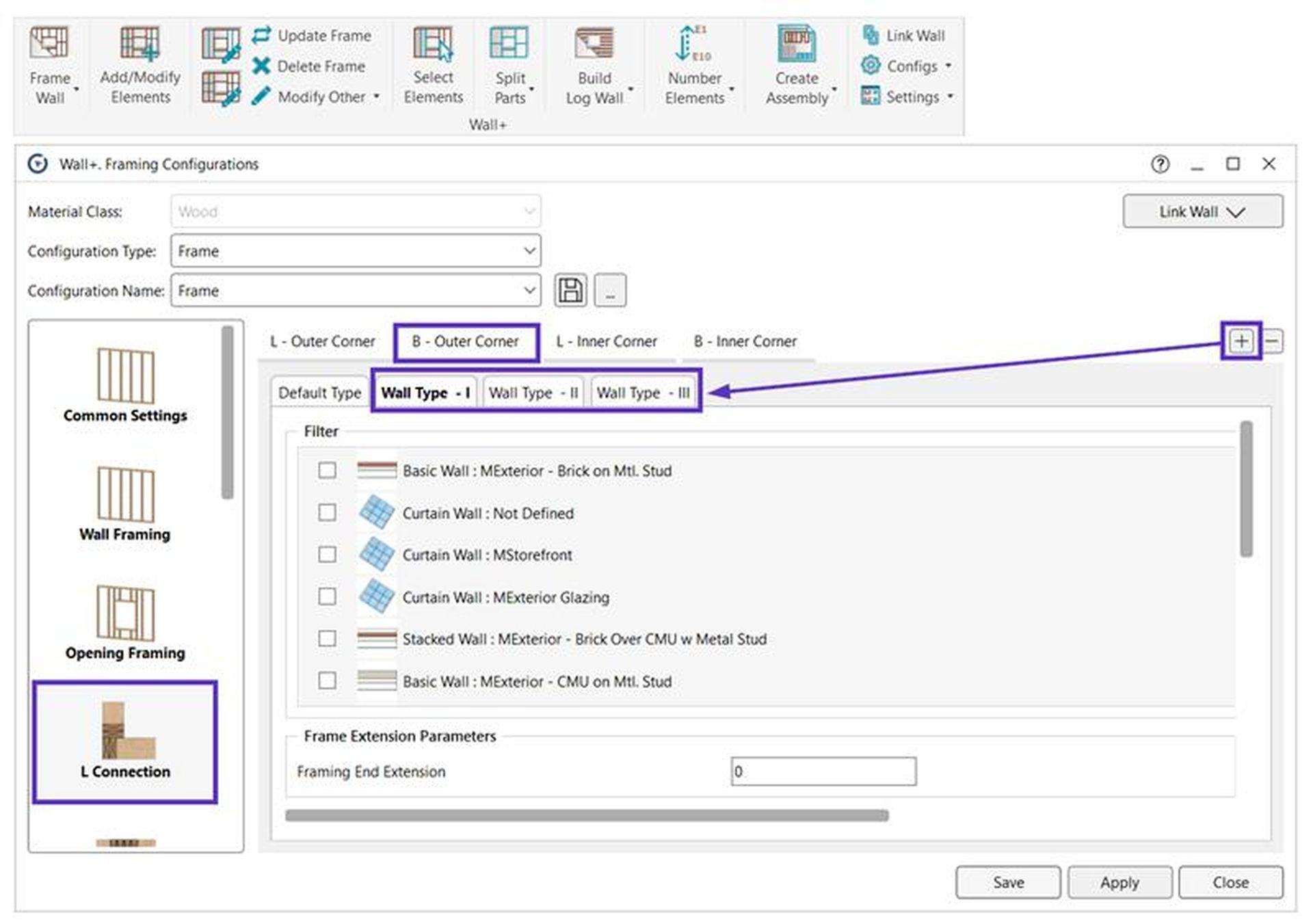Select Common Settings in the sidebar

[x=125, y=385]
